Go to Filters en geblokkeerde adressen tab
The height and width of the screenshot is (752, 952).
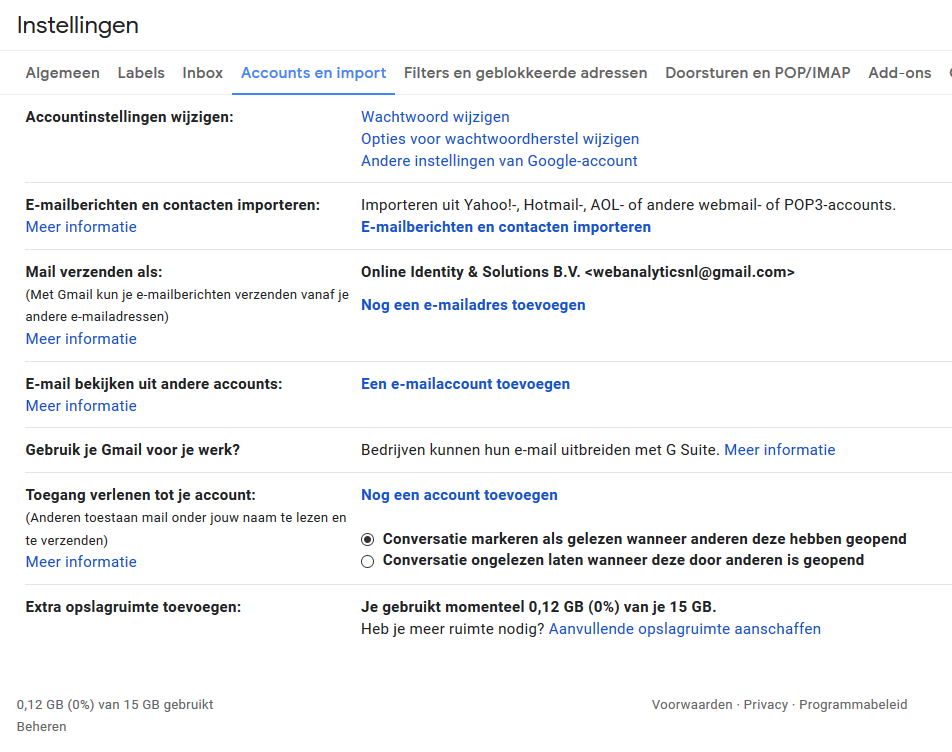point(525,73)
